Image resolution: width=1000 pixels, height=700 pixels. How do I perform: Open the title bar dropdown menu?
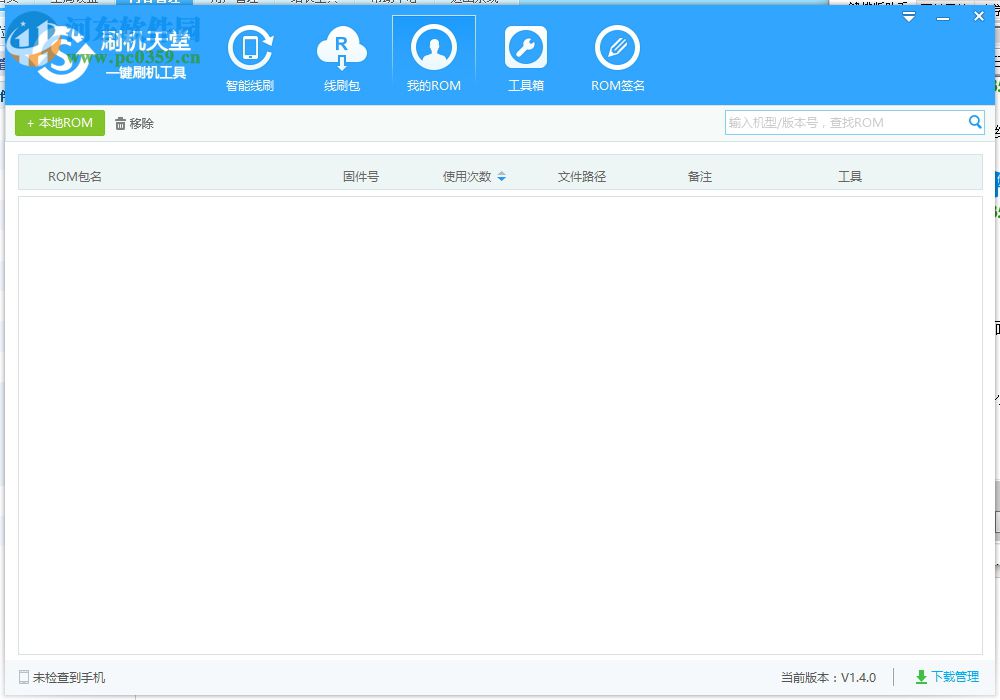pos(909,17)
